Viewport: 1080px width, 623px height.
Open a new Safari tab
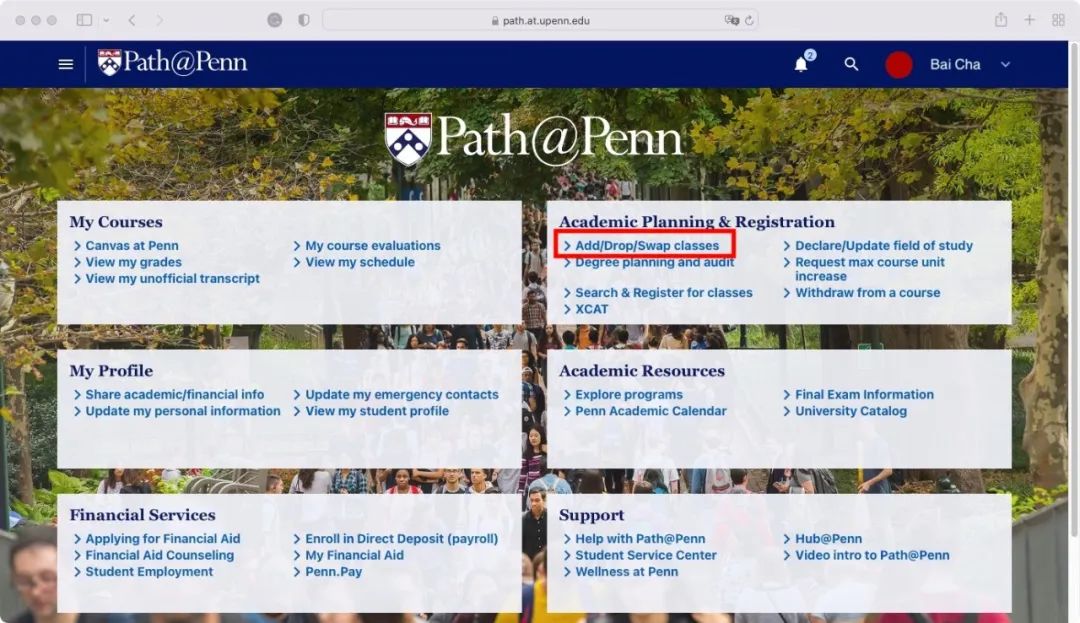(x=1029, y=20)
